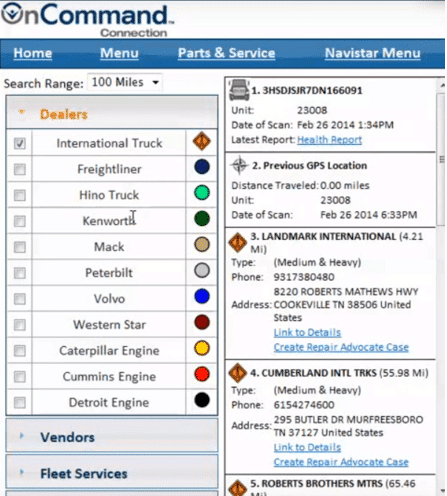Click the CUMBERLAND INTL TRKS result title
This screenshot has height=496, width=447.
point(313,373)
